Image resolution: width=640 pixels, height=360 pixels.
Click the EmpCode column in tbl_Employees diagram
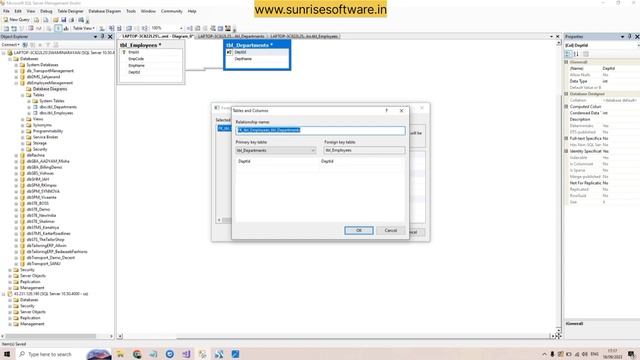coord(136,59)
